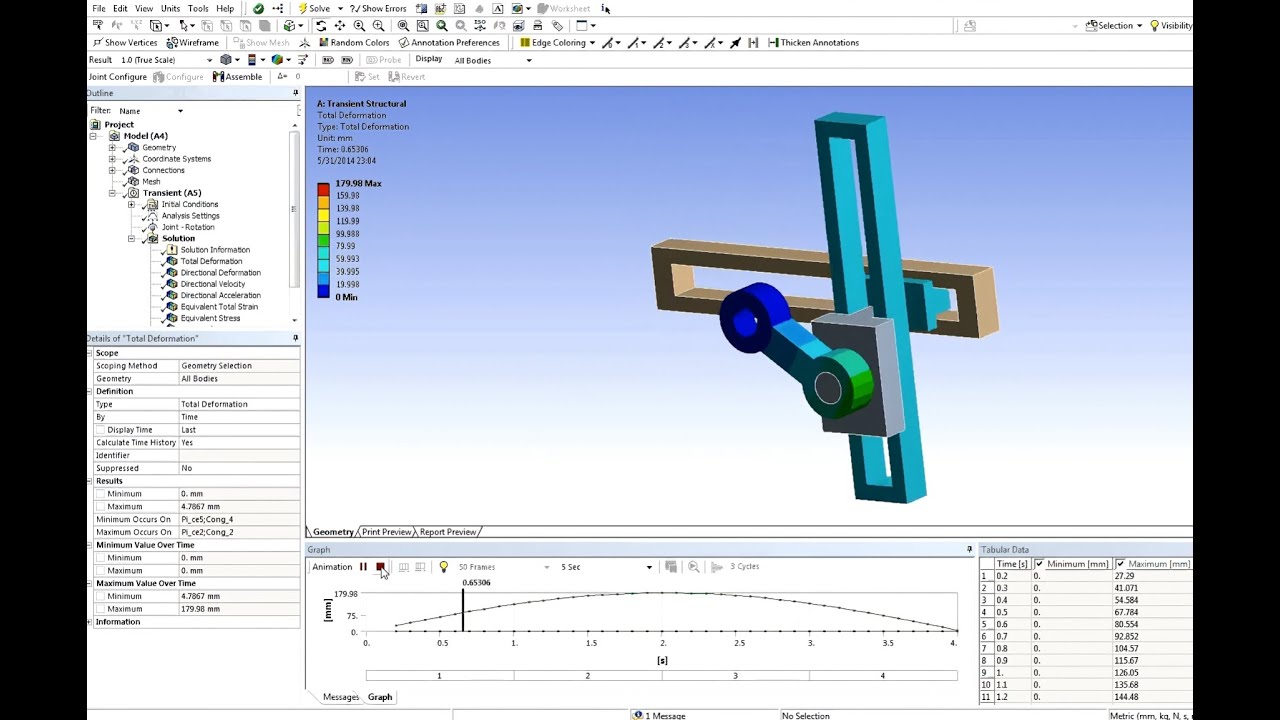
Task: Open the Help menu
Action: coord(225,8)
